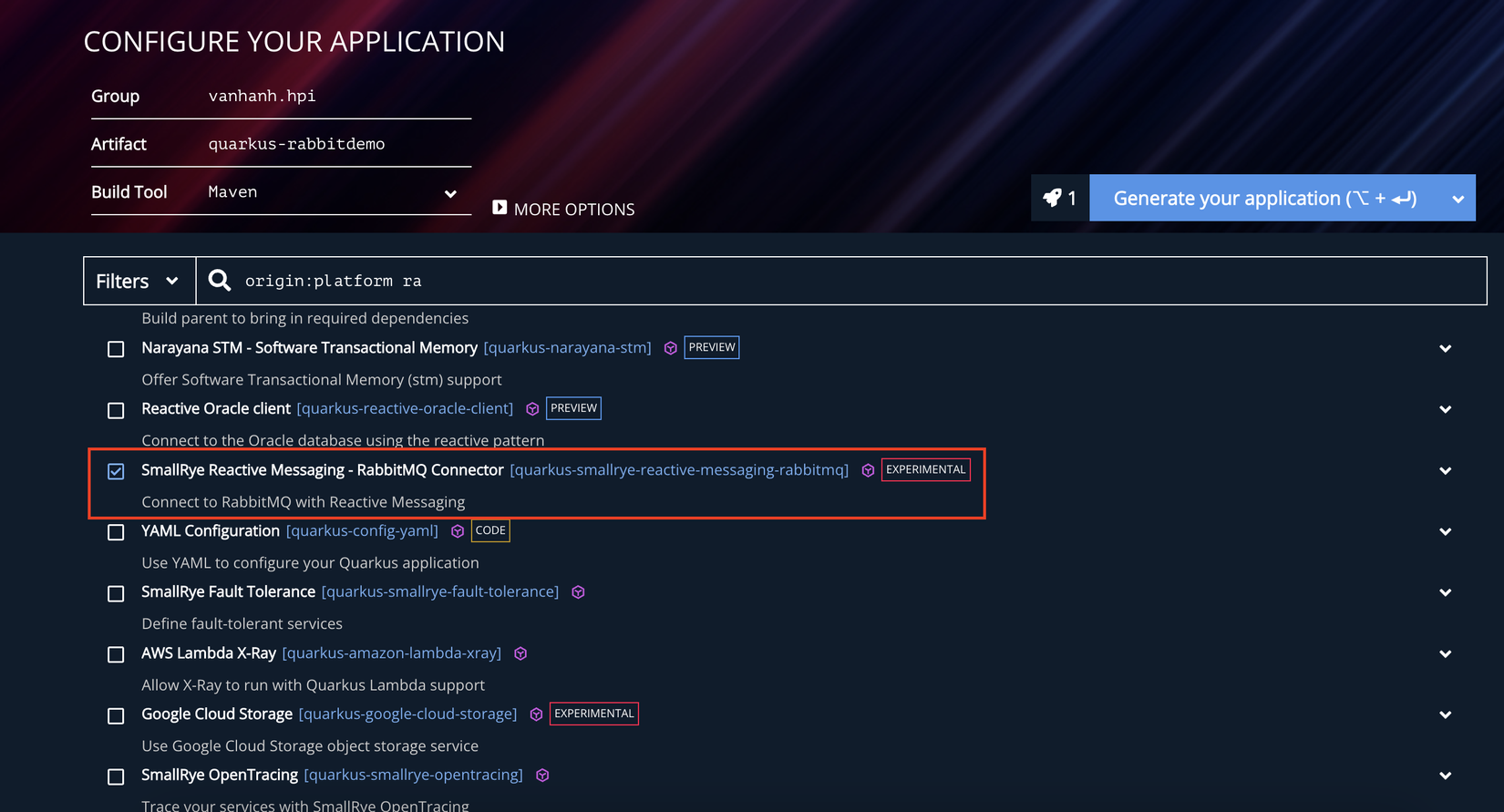Toggle the SmallRye OpenTracing checkbox
The height and width of the screenshot is (812, 1504).
pos(116,776)
